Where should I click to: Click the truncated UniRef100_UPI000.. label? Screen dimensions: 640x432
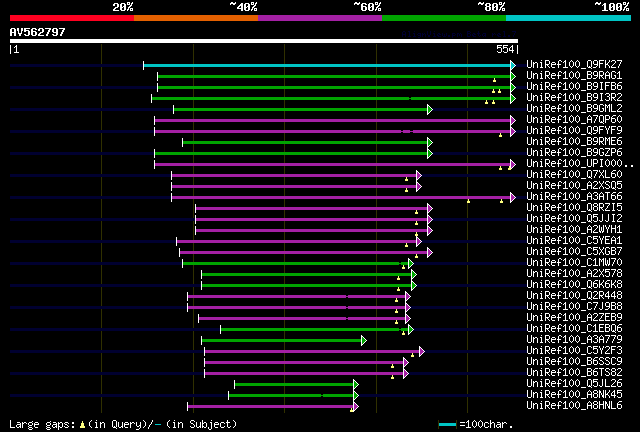580,164
